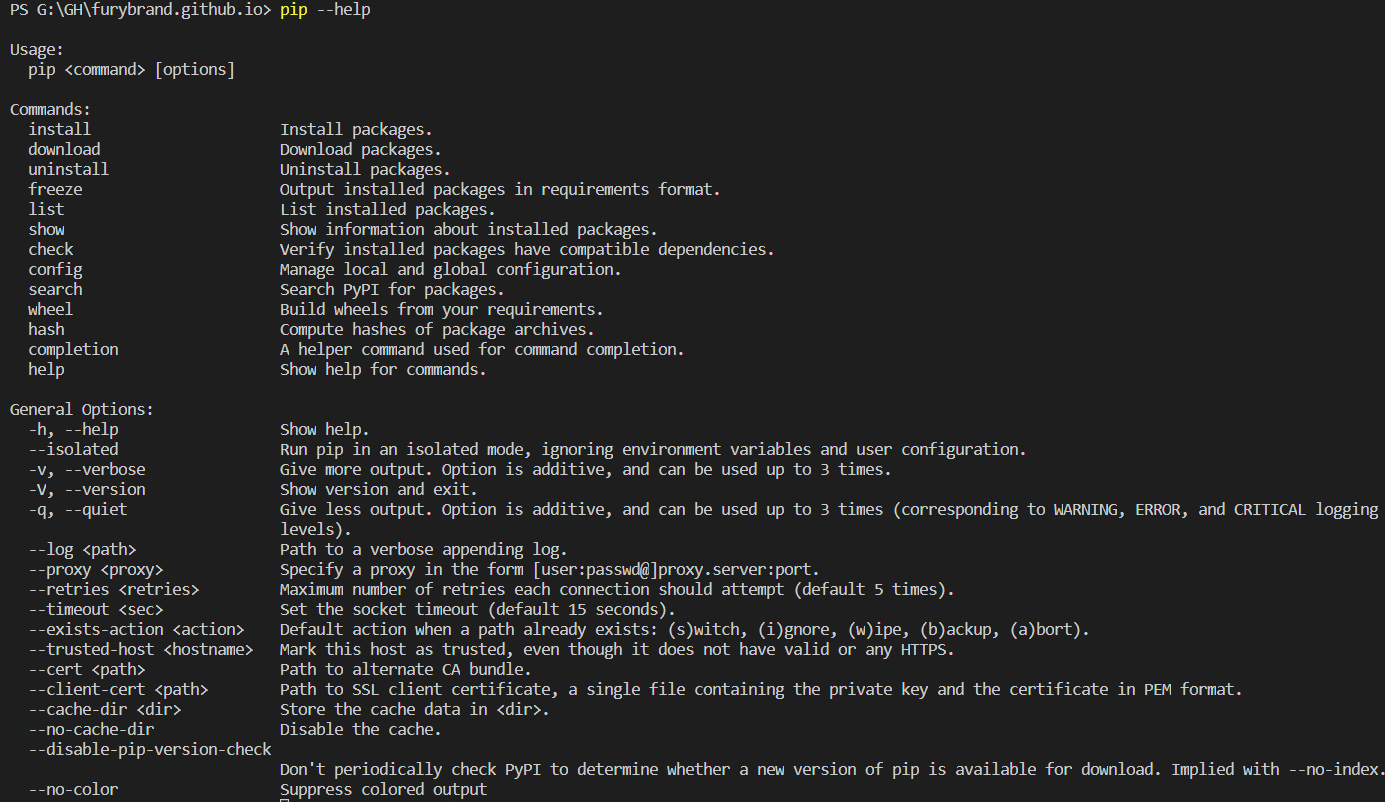Click the 'General Options:' heading
This screenshot has height=802, width=1385.
[82, 409]
